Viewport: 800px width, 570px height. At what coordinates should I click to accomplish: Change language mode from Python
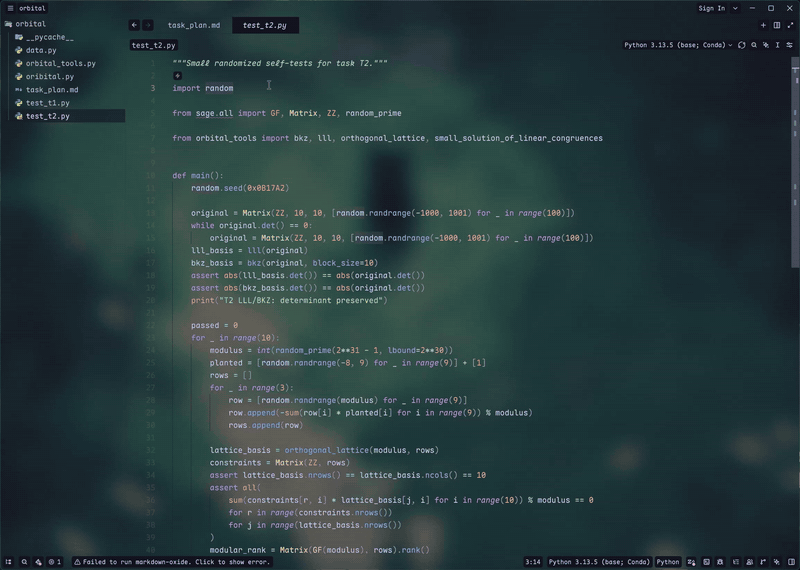pyautogui.click(x=668, y=562)
